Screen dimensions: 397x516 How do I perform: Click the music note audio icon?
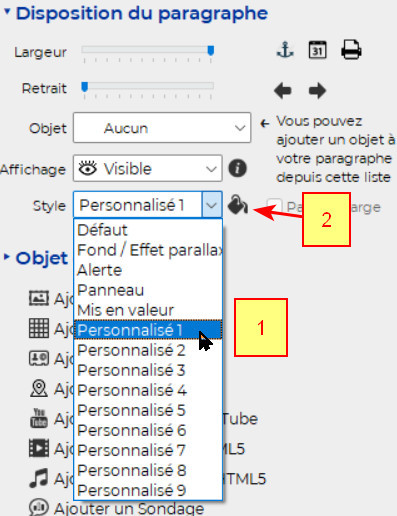pos(39,478)
